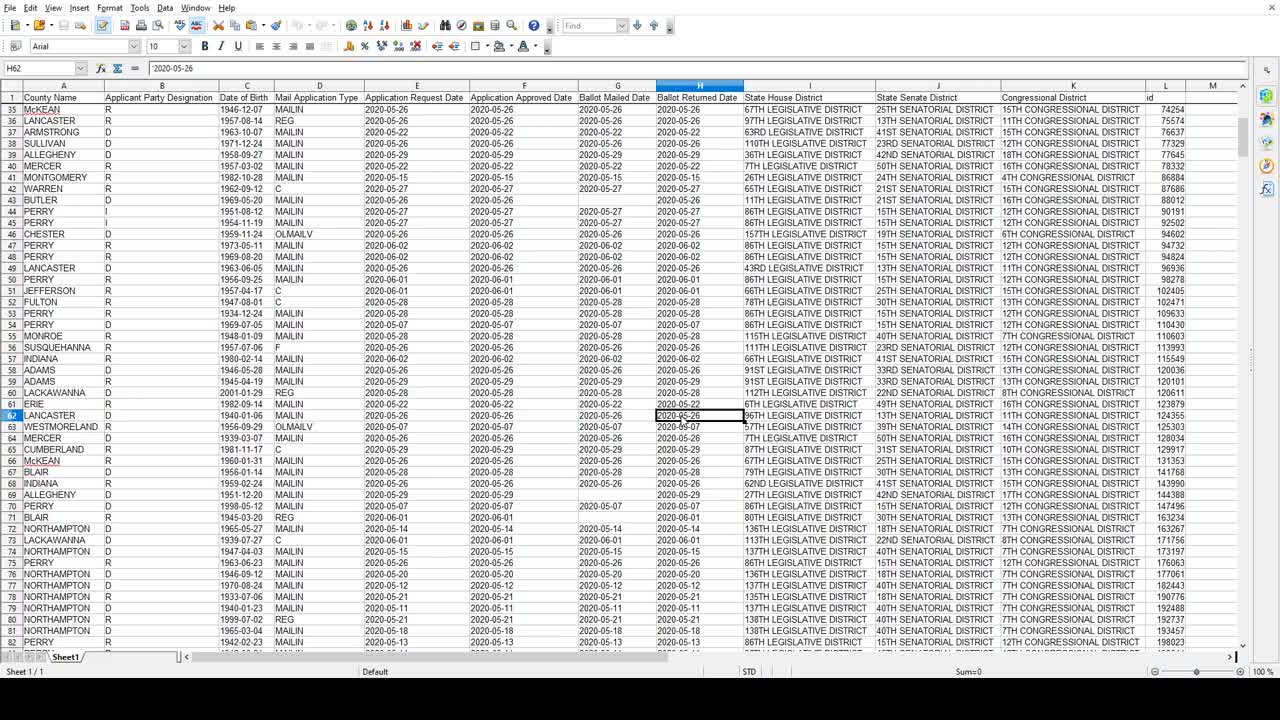Open the Navigator compass icon
The image size is (1280, 720).
coord(461,25)
